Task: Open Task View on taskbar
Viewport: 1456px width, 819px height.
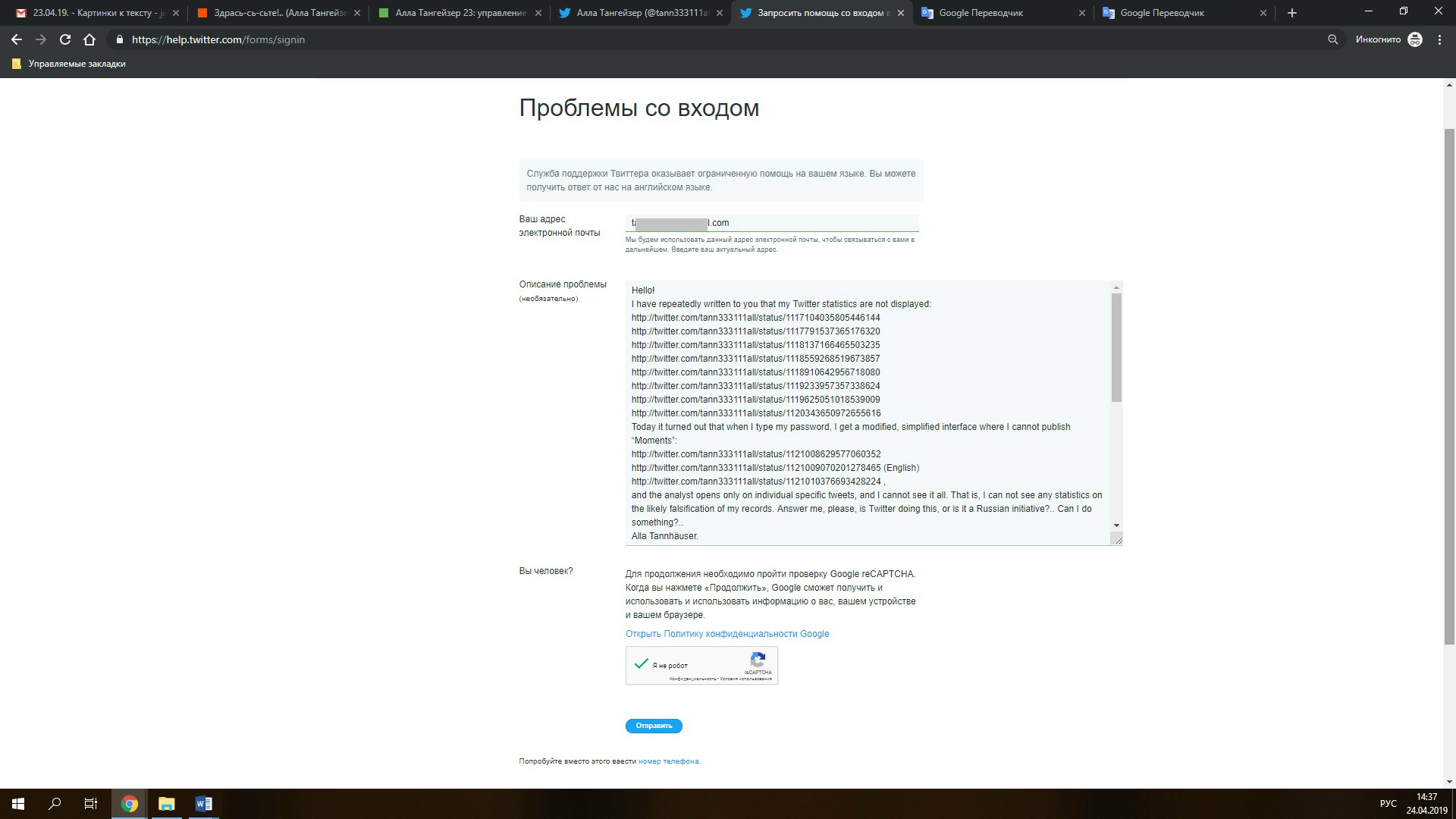Action: (x=91, y=804)
